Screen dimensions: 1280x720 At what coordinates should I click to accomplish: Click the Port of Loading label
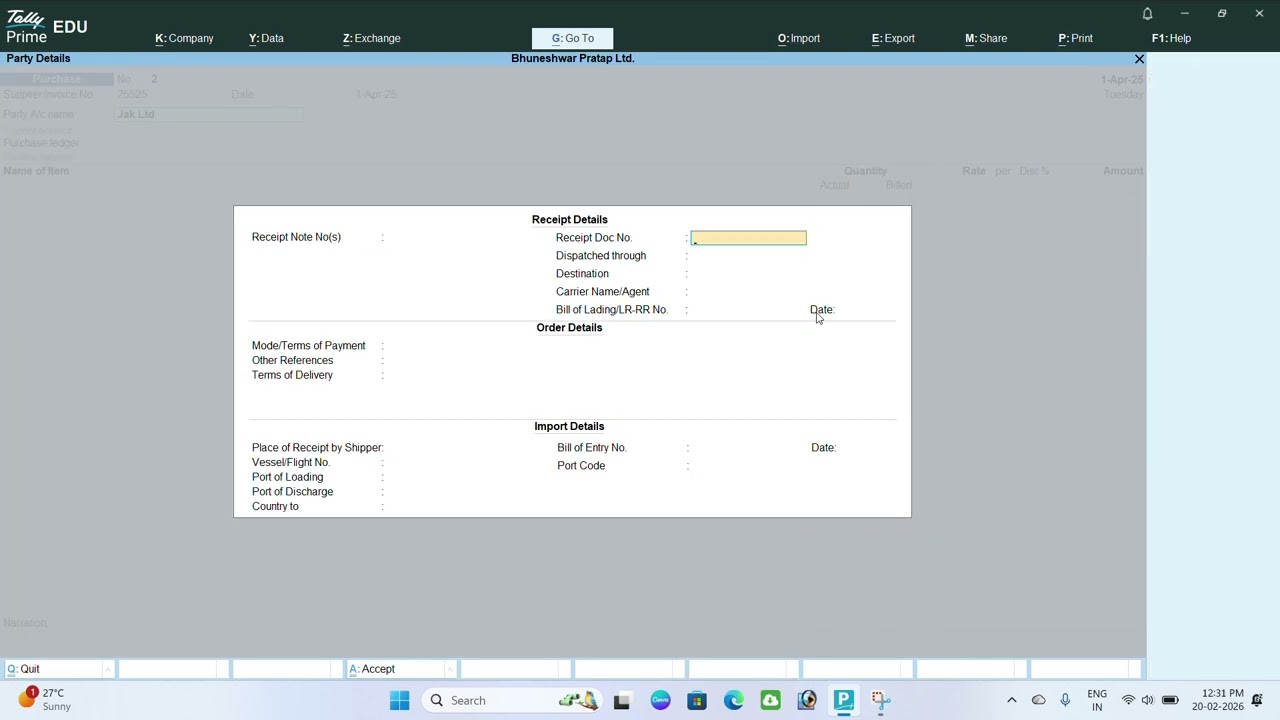(x=288, y=477)
